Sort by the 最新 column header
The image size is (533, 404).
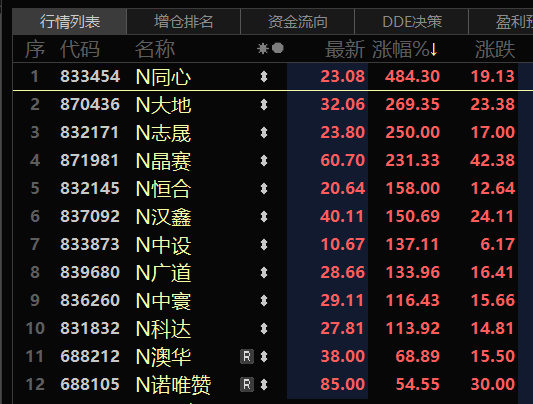[x=345, y=49]
